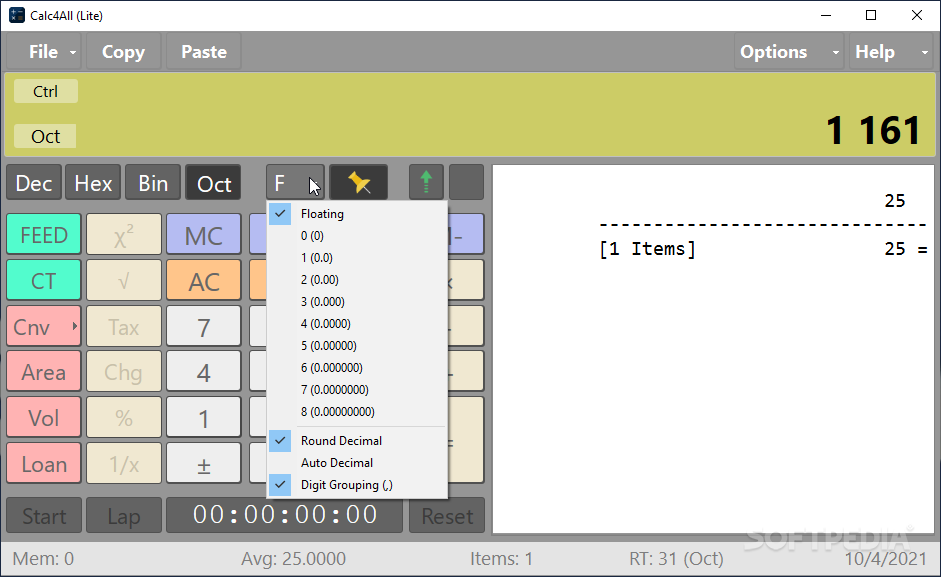Select 0 (0) decimal places
Screen dimensions: 941x577
(358, 236)
